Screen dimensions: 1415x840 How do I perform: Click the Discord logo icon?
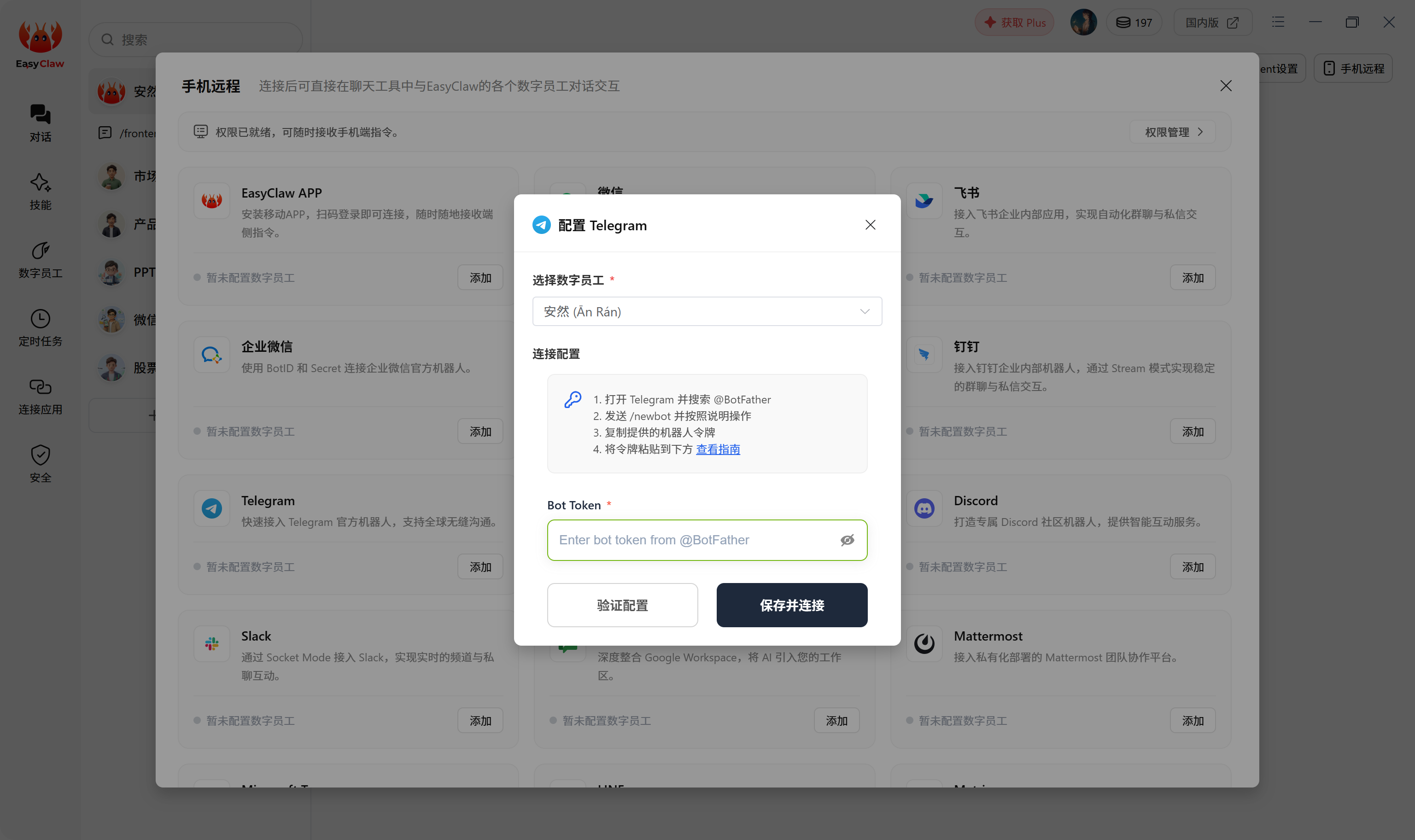[924, 508]
